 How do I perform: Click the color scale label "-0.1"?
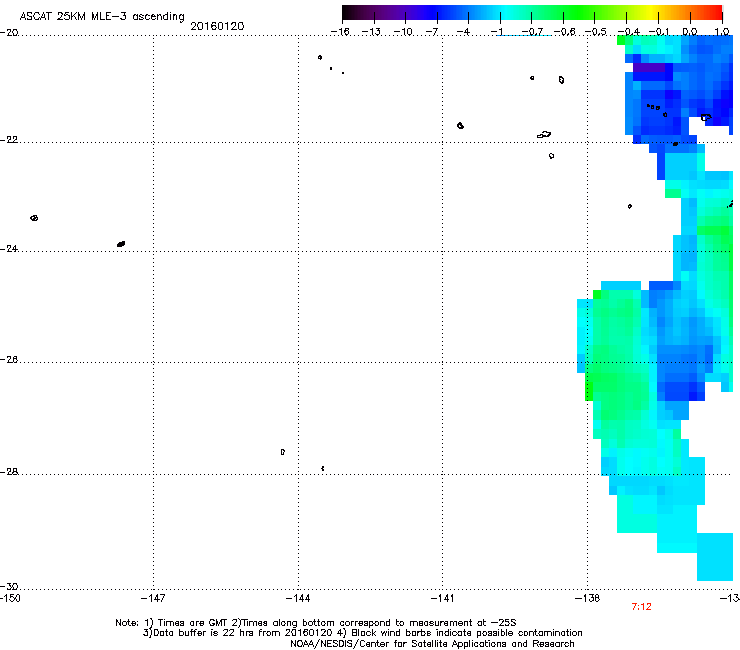click(659, 32)
